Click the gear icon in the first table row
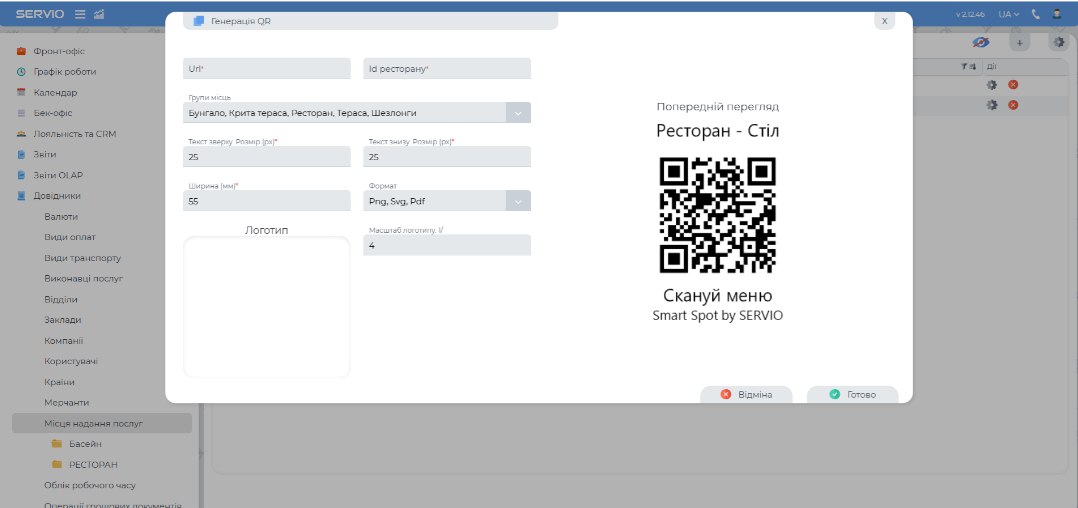 pyautogui.click(x=992, y=85)
